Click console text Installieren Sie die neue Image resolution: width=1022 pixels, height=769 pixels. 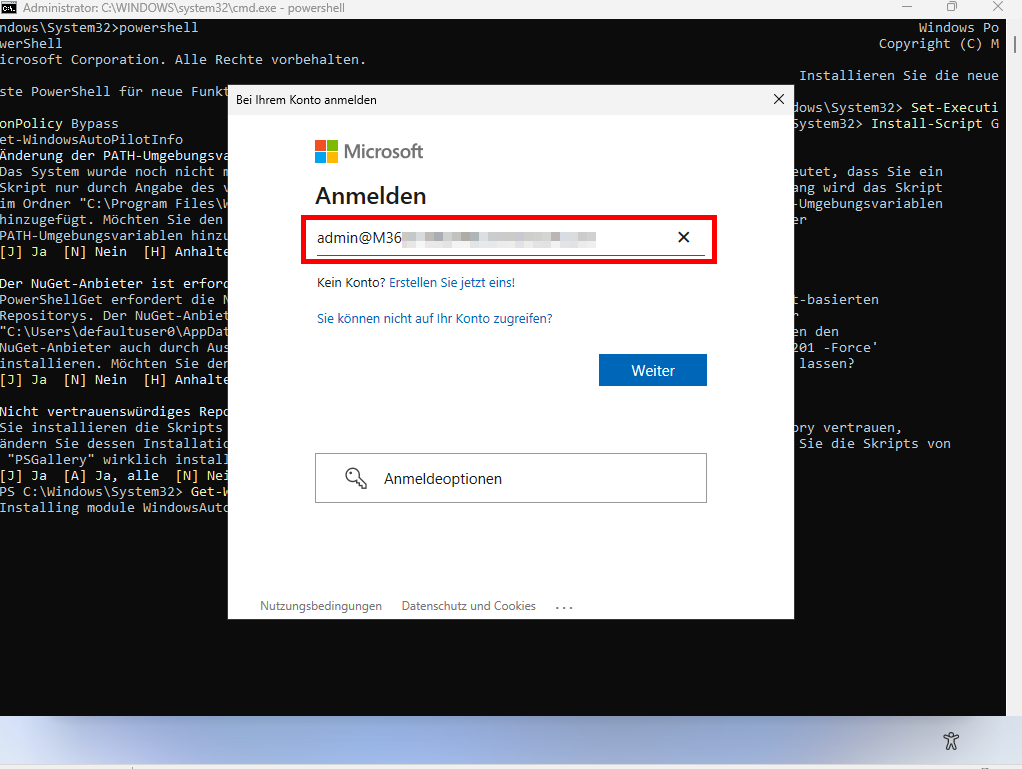[899, 76]
